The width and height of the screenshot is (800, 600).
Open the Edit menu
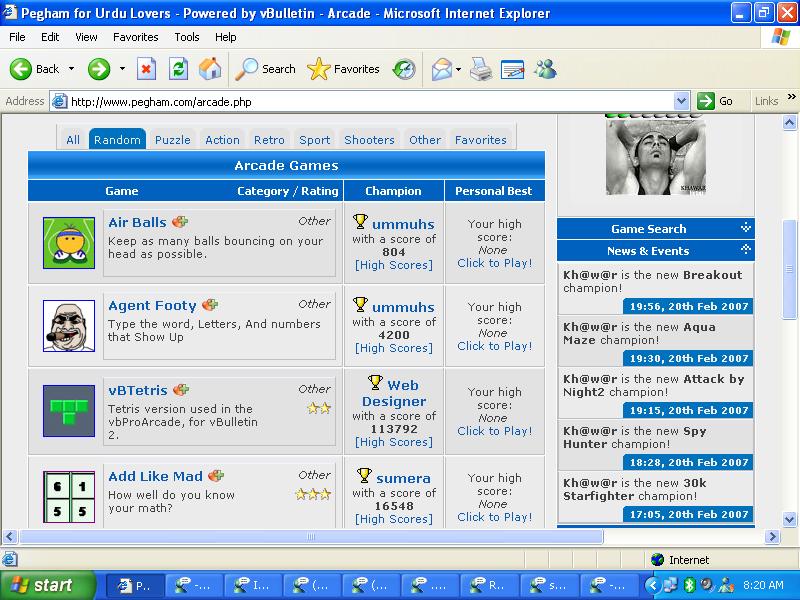(x=50, y=37)
